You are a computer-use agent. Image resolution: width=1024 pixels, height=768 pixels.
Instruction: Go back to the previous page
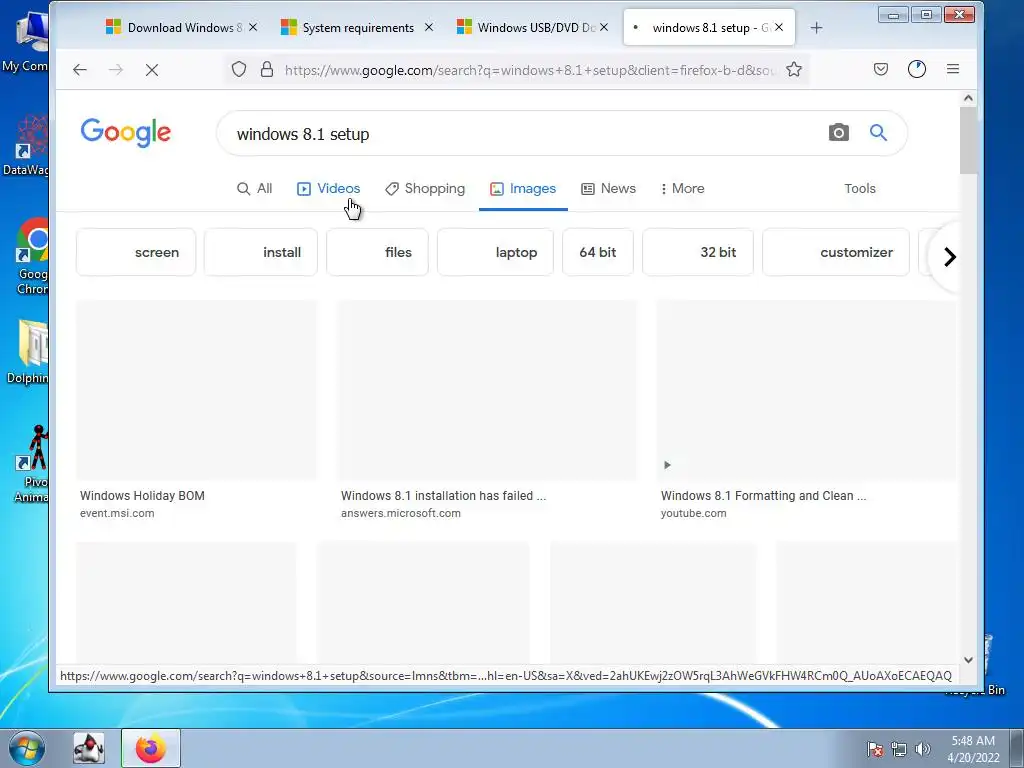(80, 70)
